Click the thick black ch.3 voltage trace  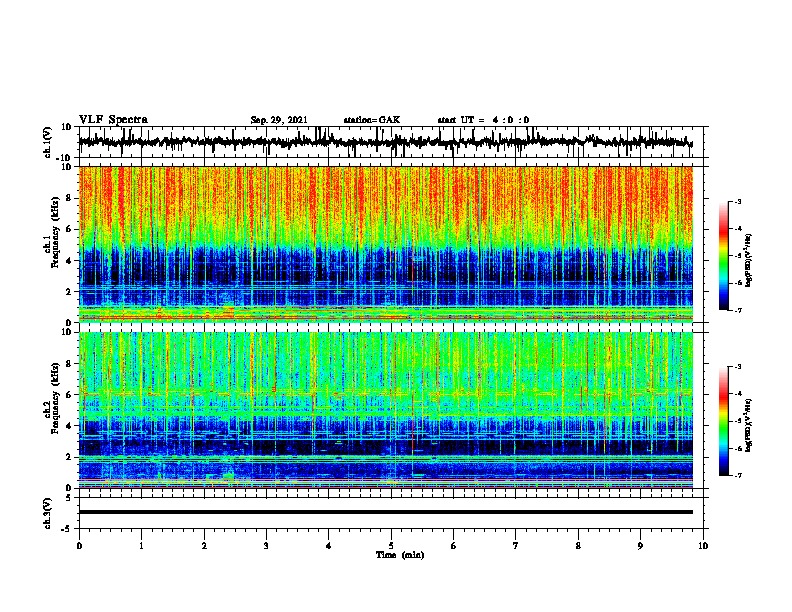tap(385, 512)
